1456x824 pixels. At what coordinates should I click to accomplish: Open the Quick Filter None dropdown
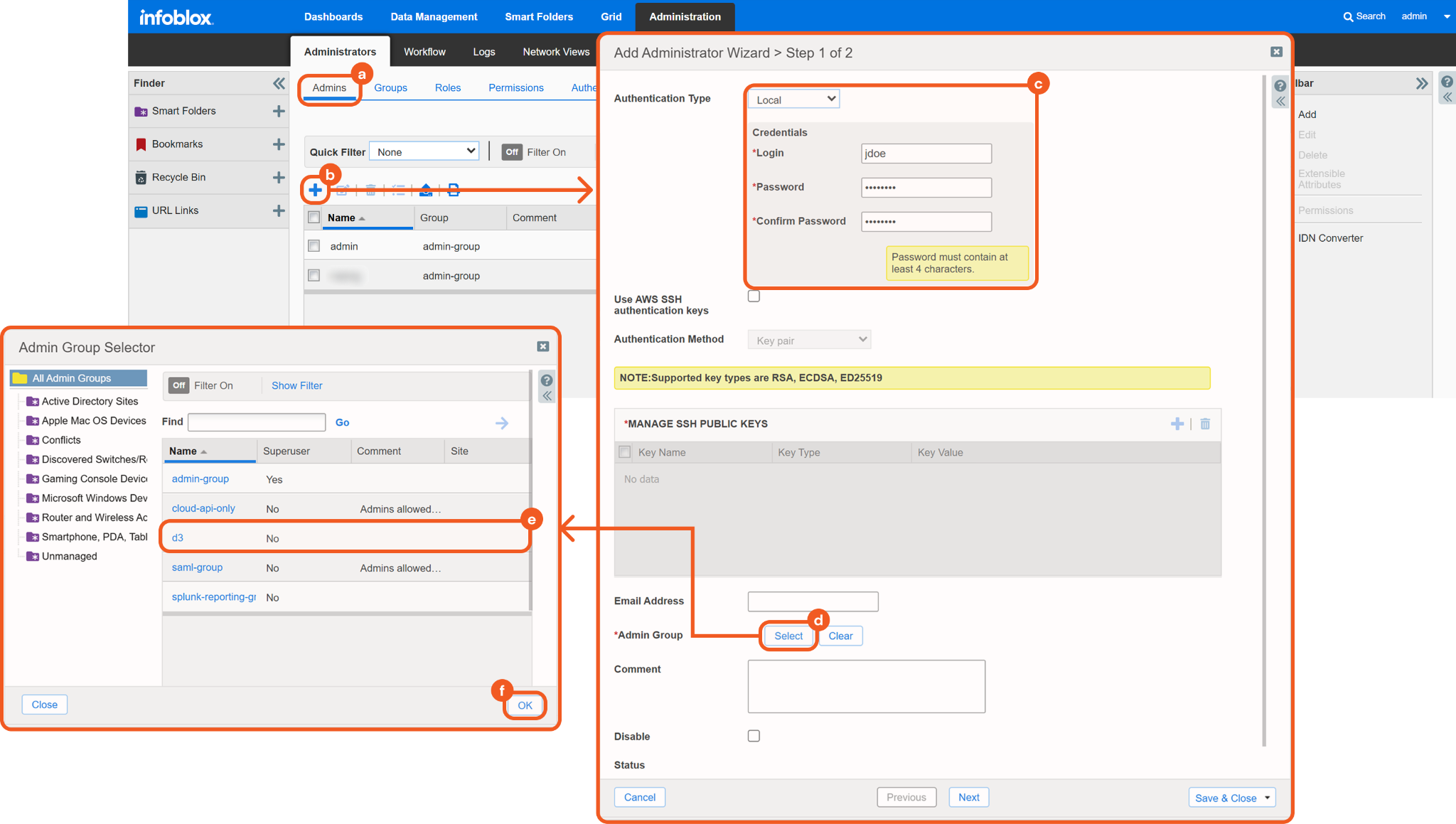424,151
